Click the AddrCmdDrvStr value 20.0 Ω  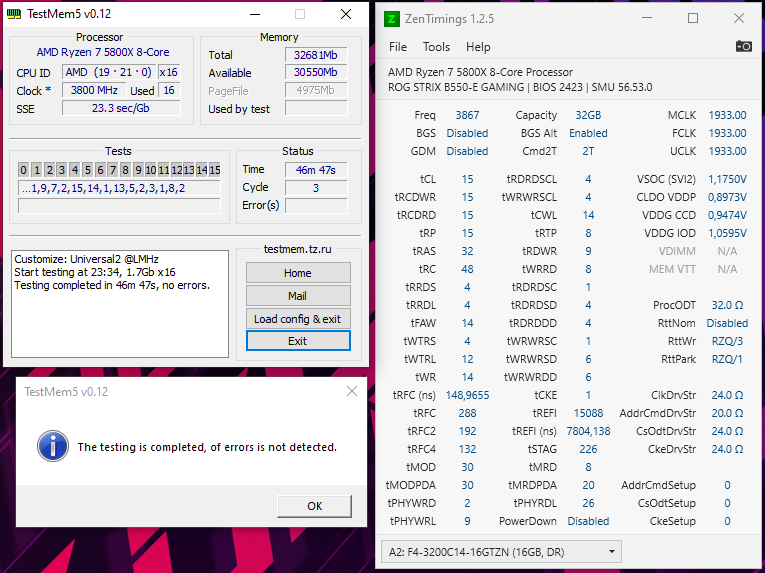pyautogui.click(x=727, y=413)
